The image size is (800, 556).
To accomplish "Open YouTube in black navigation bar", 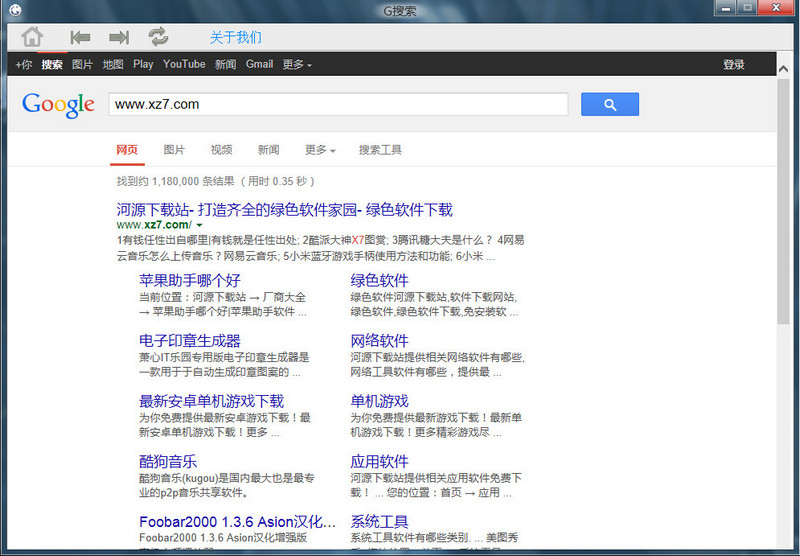I will pos(184,64).
